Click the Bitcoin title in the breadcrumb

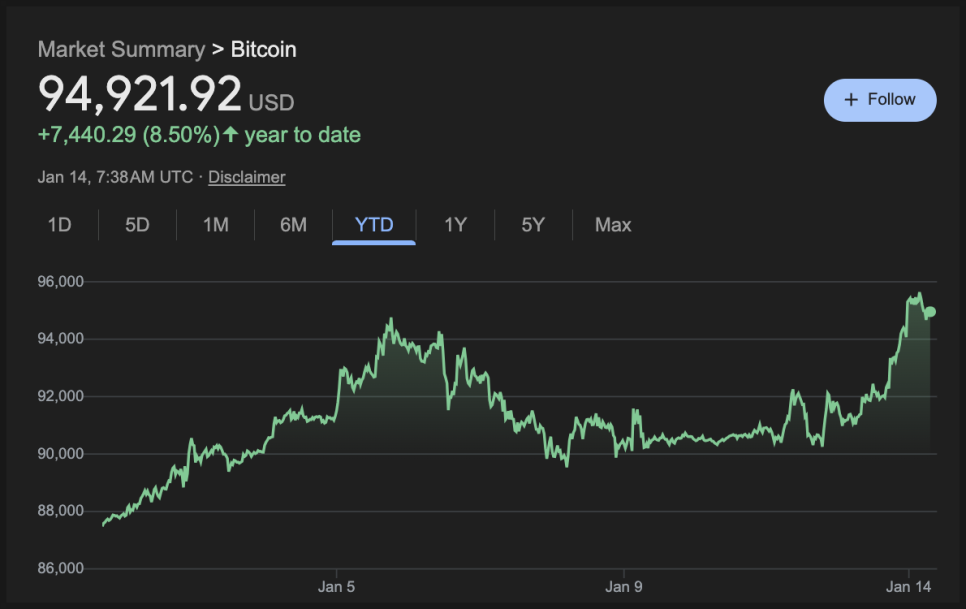pyautogui.click(x=264, y=49)
